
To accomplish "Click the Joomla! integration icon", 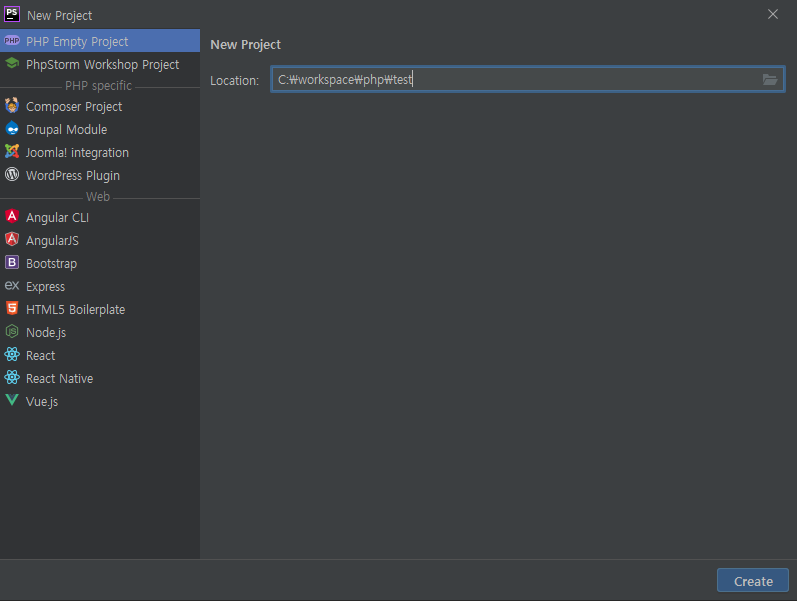I will point(12,152).
